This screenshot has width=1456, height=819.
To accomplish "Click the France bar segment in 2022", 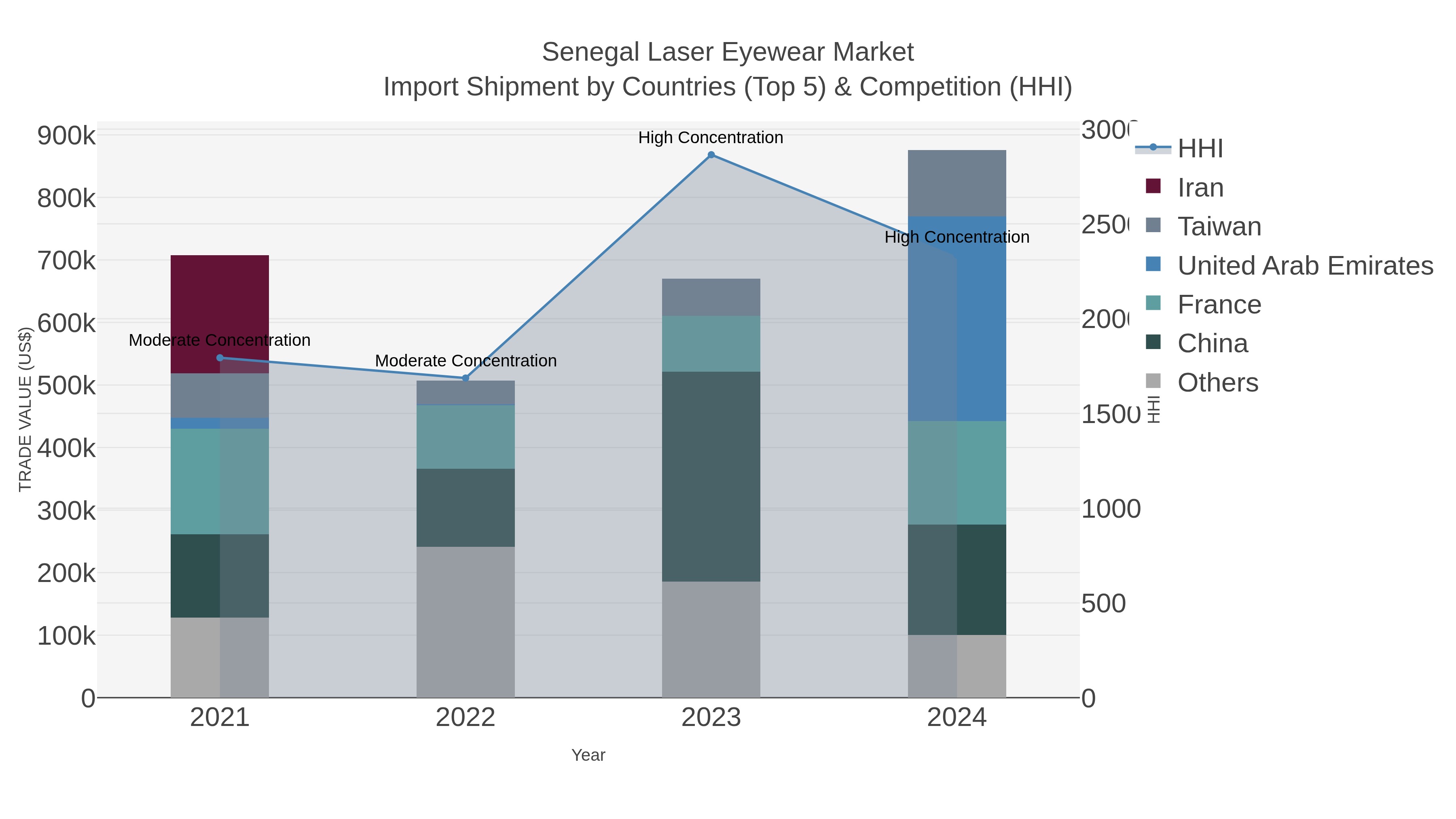I will tap(466, 437).
